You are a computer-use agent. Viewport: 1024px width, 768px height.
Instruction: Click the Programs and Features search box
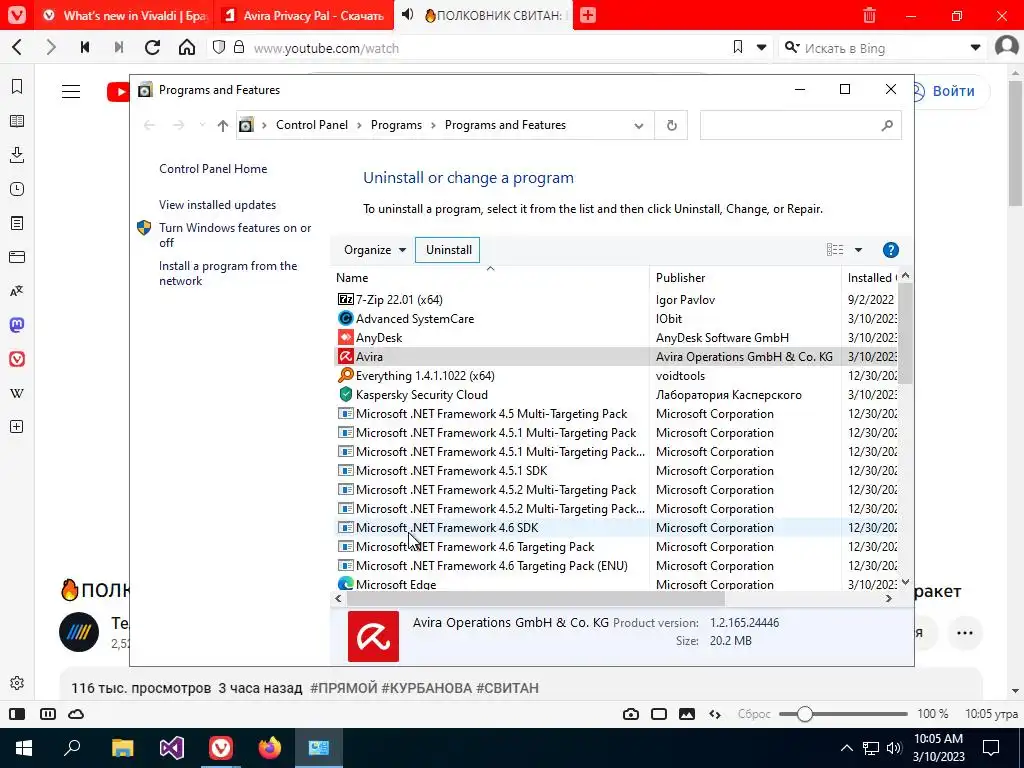coord(800,125)
